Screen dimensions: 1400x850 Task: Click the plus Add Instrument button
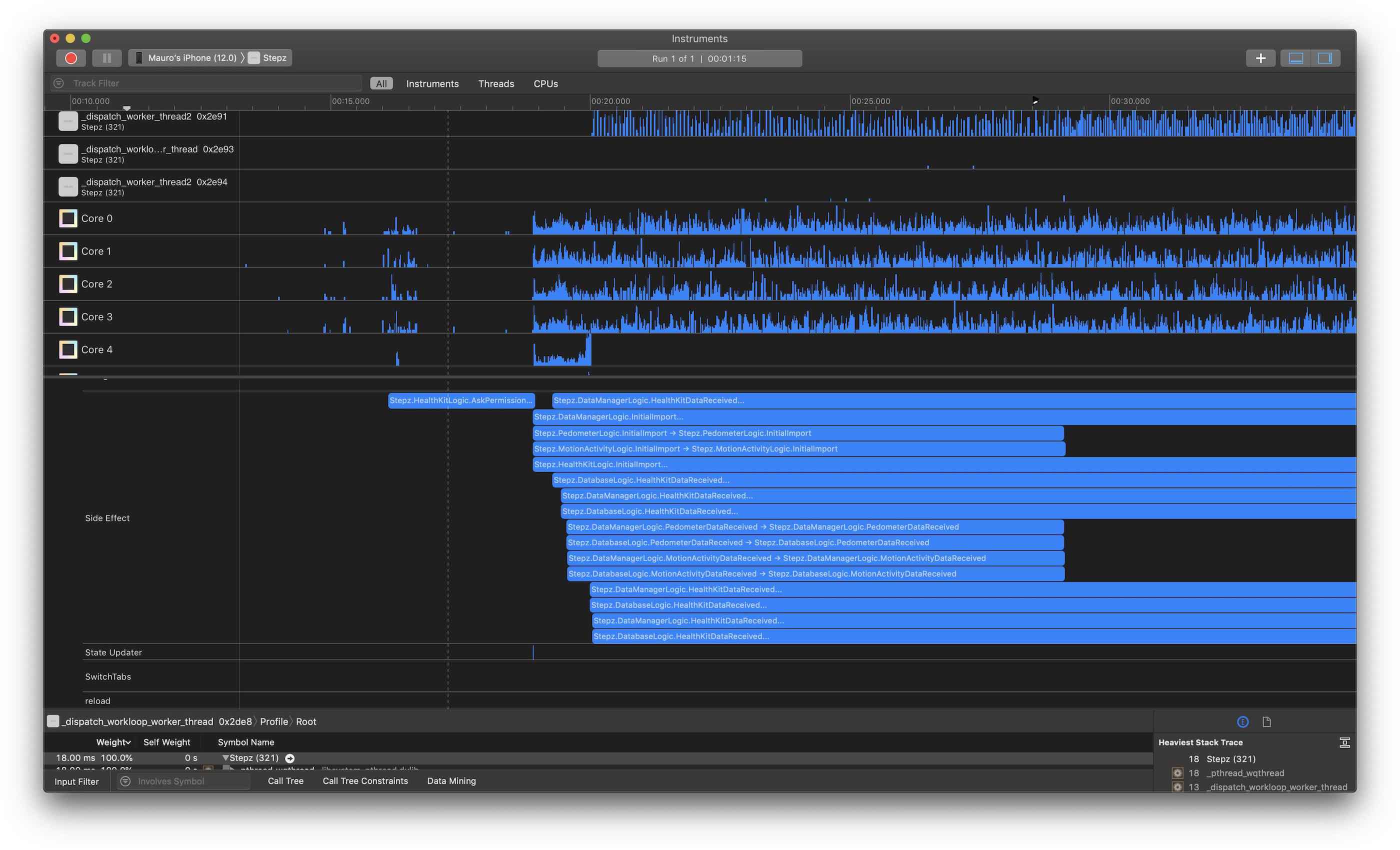click(1260, 58)
